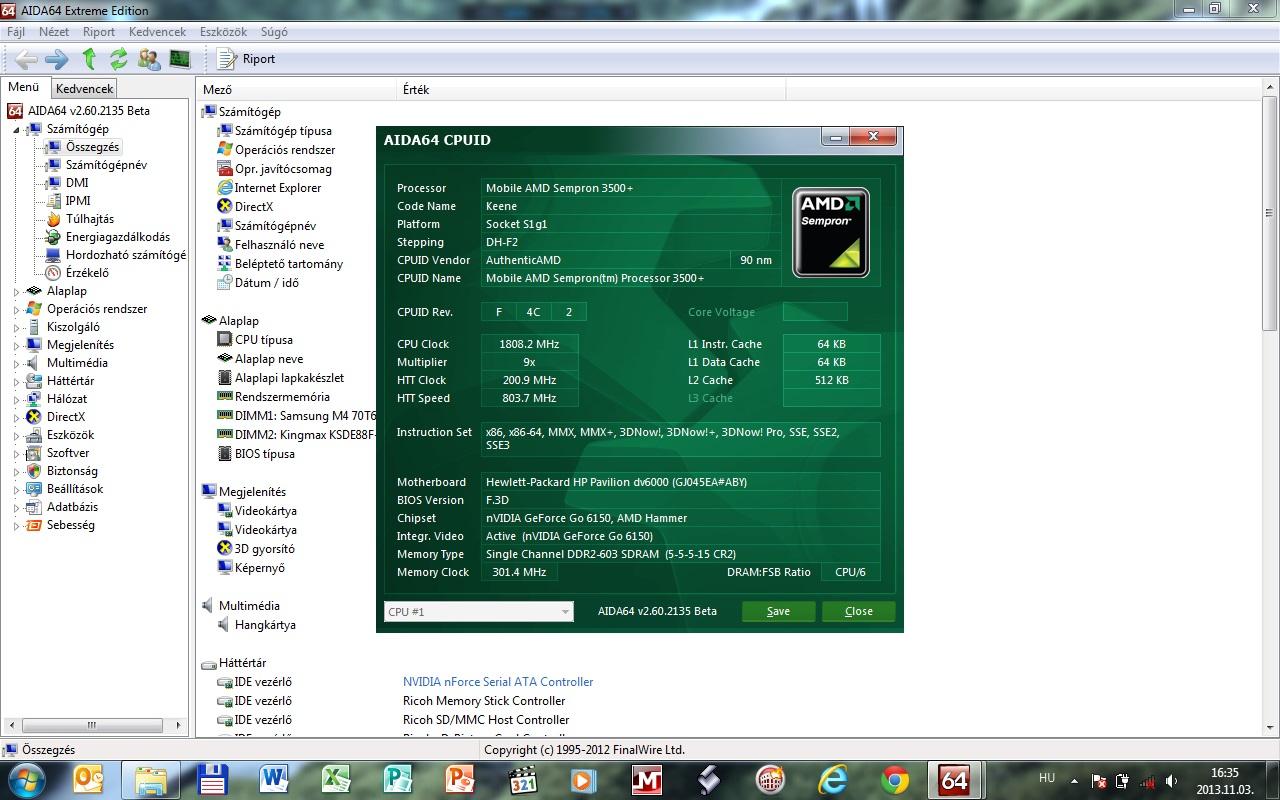This screenshot has height=800, width=1280.
Task: Click the tray volume speaker icon
Action: tap(1171, 781)
